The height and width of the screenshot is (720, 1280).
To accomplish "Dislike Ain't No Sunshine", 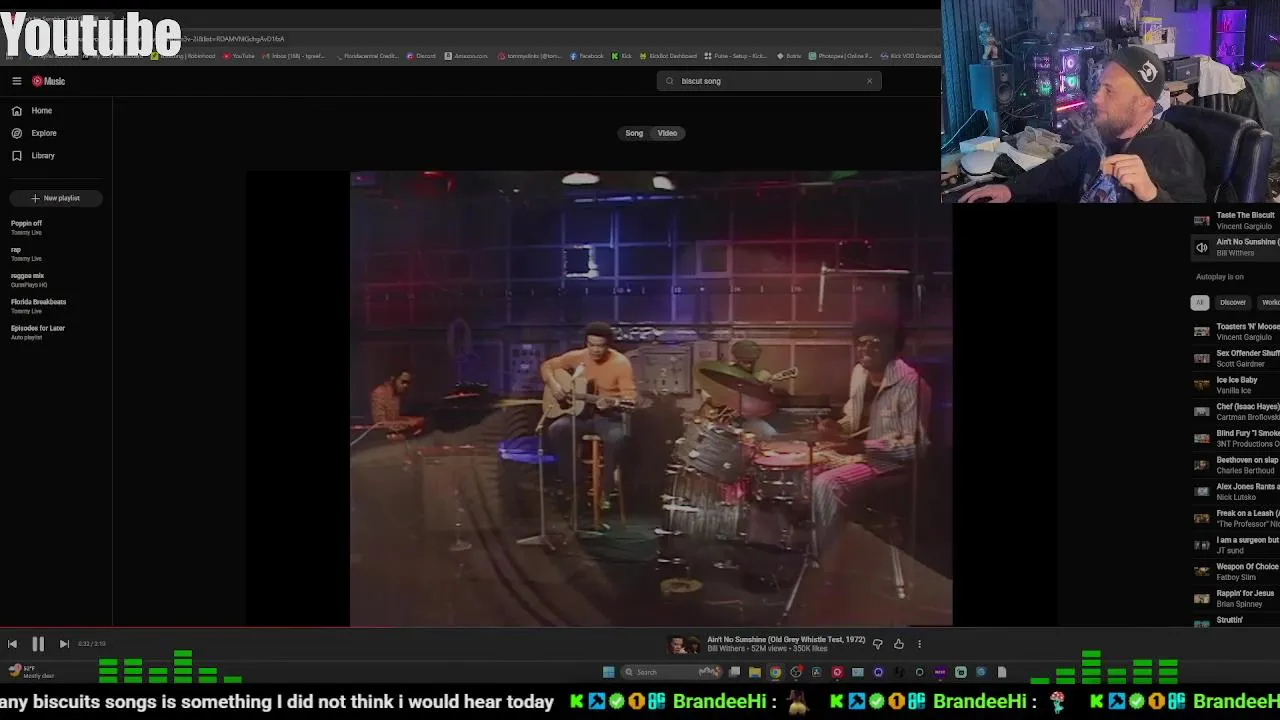I will tap(877, 644).
